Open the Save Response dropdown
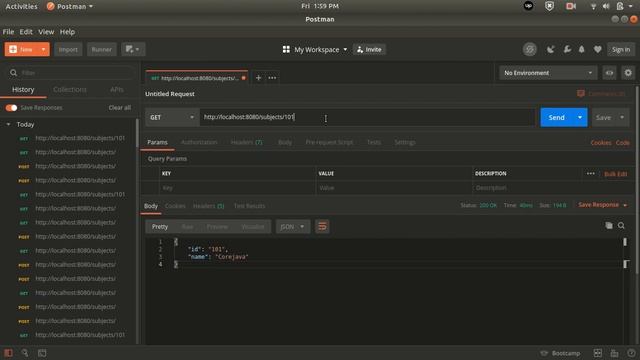 coord(602,205)
